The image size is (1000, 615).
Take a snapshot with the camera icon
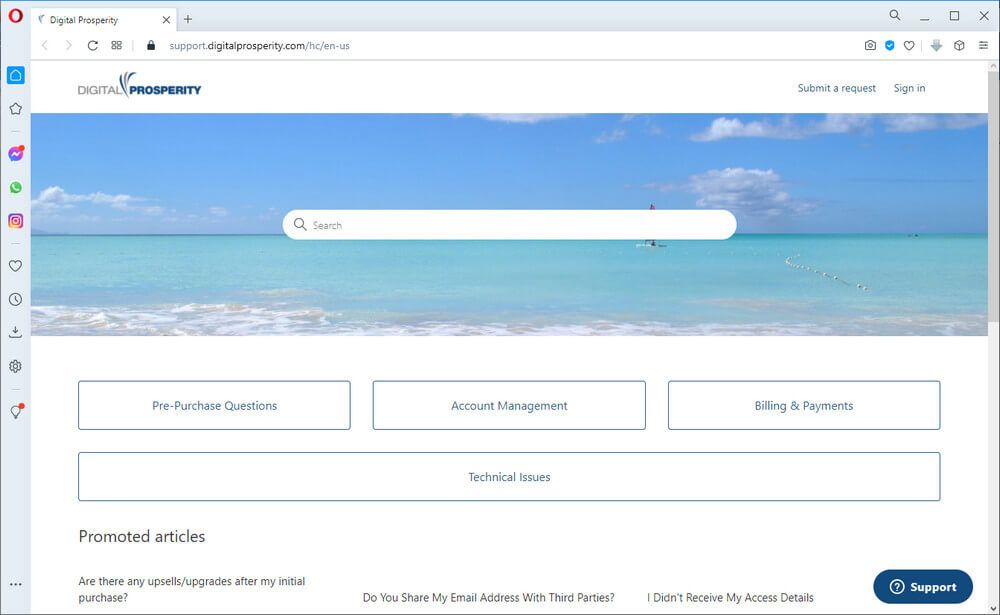(870, 45)
